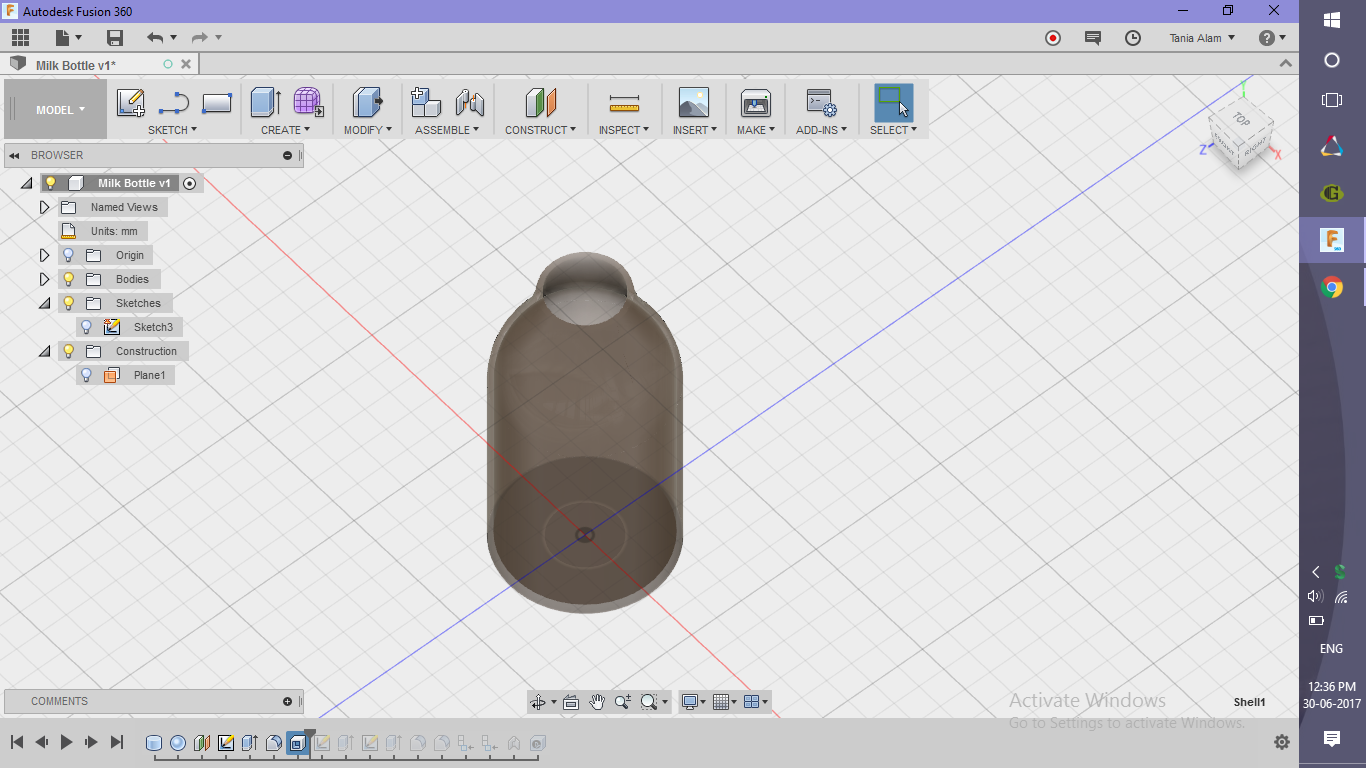1366x768 pixels.
Task: Click the Create Form purple mesh icon
Action: point(308,103)
